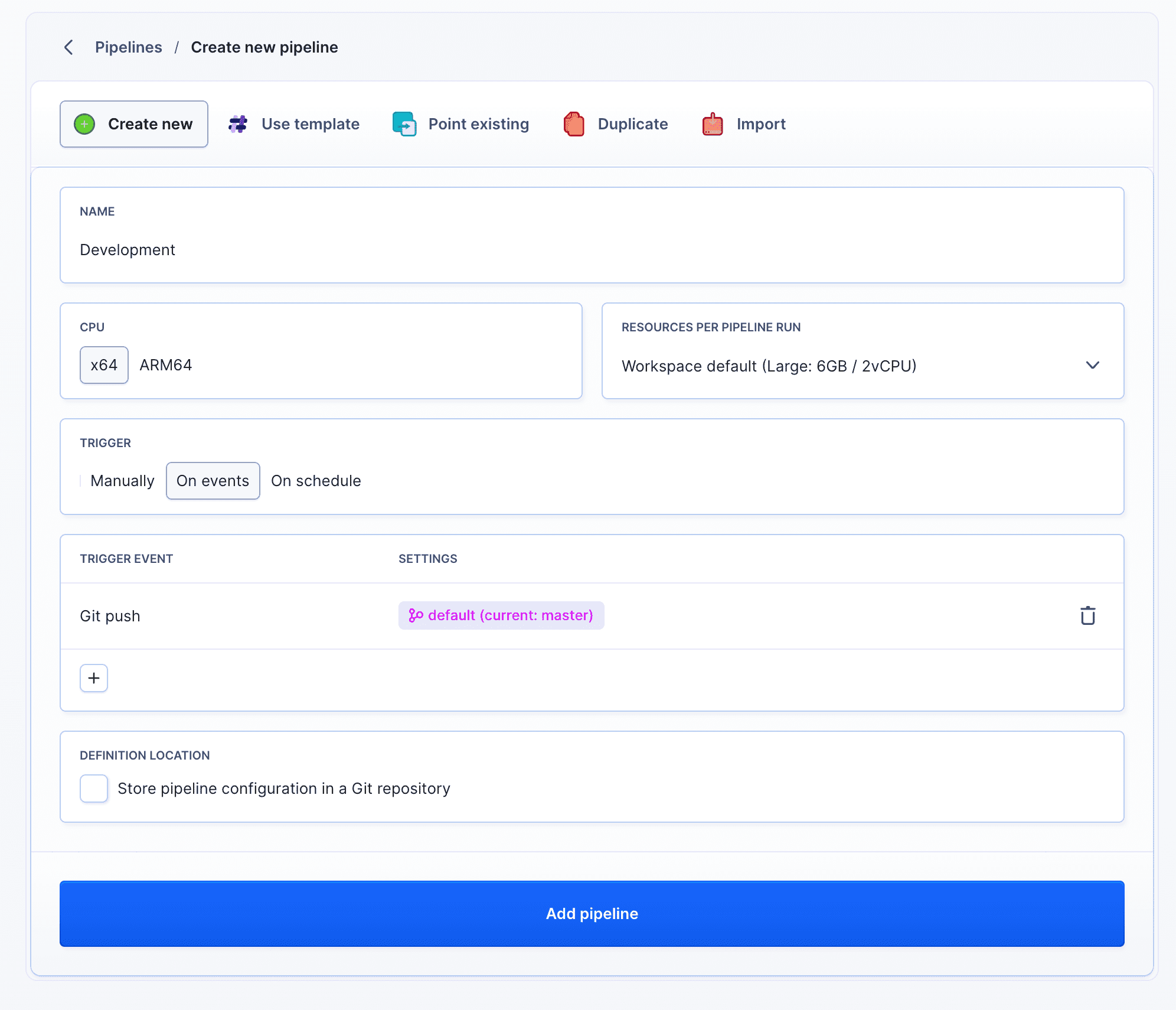Switch to the Duplicate pipeline tab
Screen dimensions: 1176x1010
(x=616, y=124)
